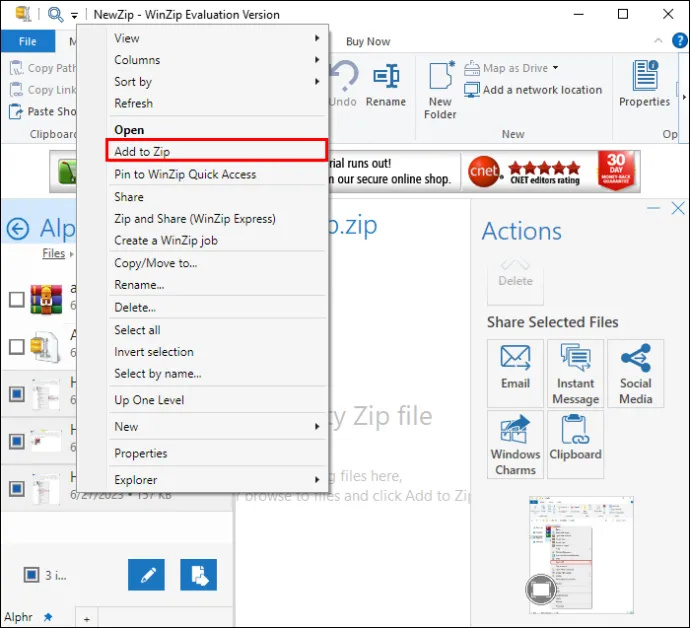Expand the ribbon overflow arrow at right
Image resolution: width=690 pixels, height=628 pixels.
tap(683, 97)
